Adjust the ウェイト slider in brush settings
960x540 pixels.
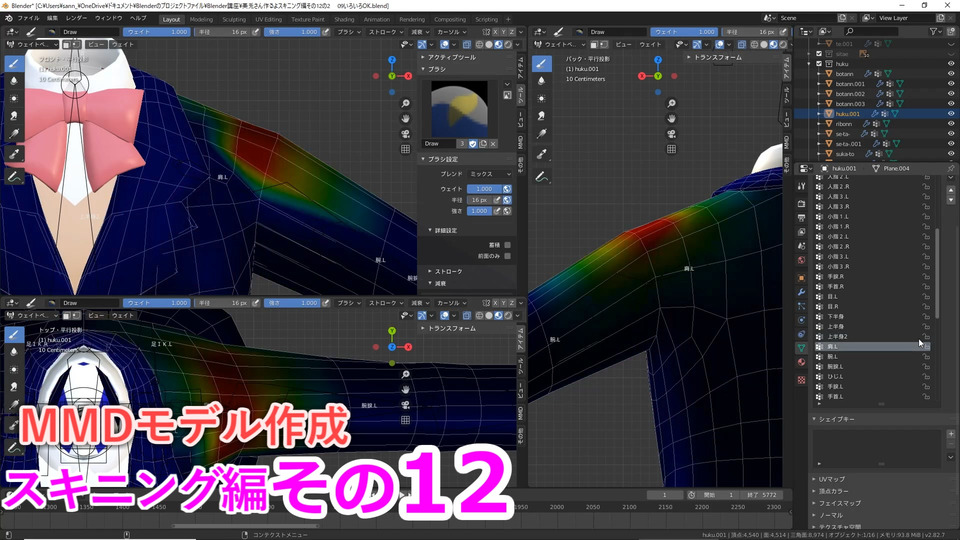[x=484, y=189]
